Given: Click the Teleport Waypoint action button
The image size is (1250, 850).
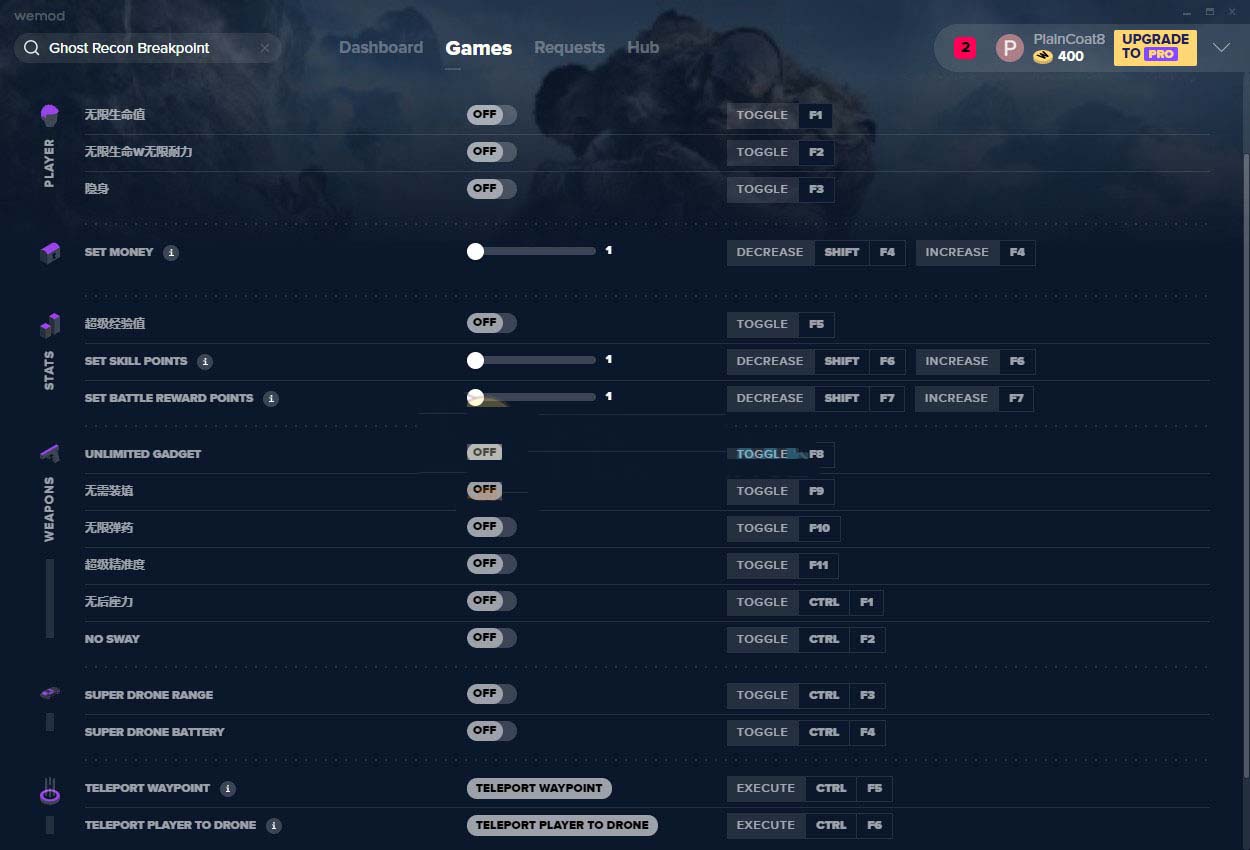Looking at the screenshot, I should click(x=539, y=788).
